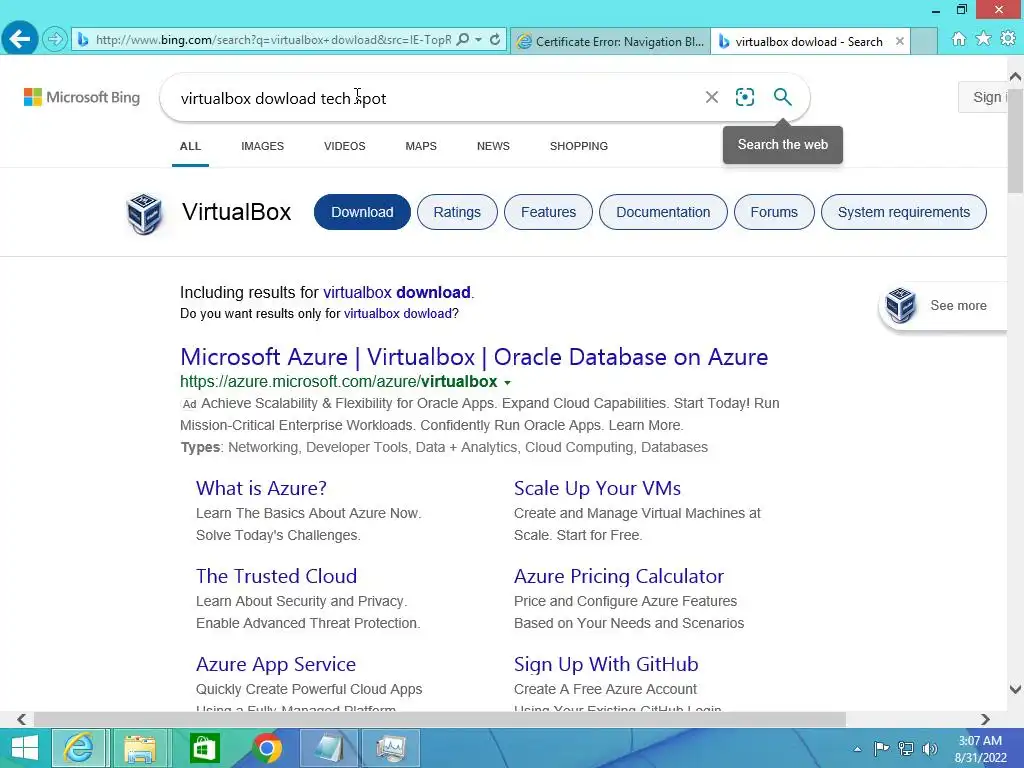Click the horizontal scrollbar right arrow

[x=985, y=719]
